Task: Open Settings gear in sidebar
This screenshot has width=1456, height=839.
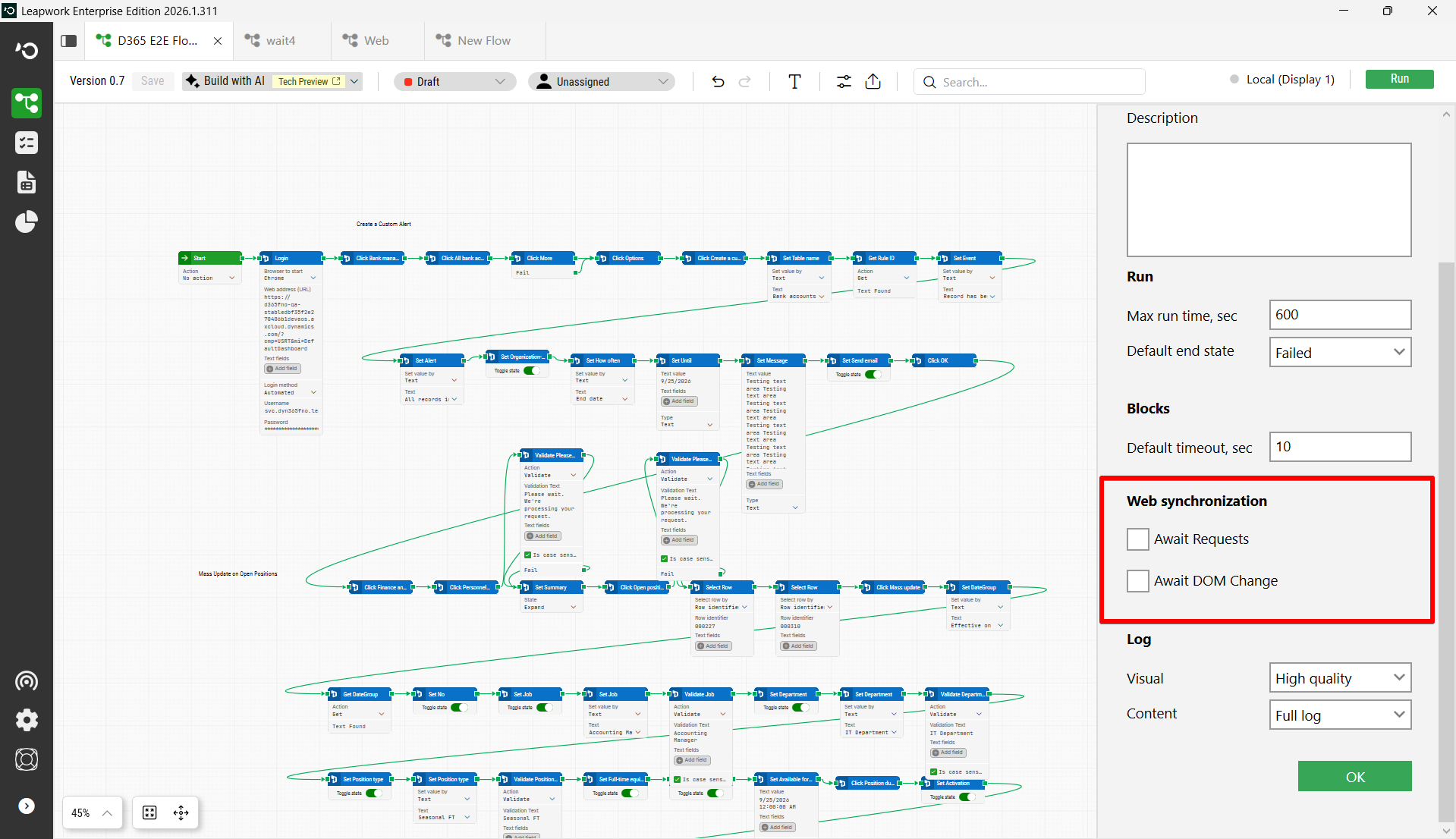Action: [27, 720]
